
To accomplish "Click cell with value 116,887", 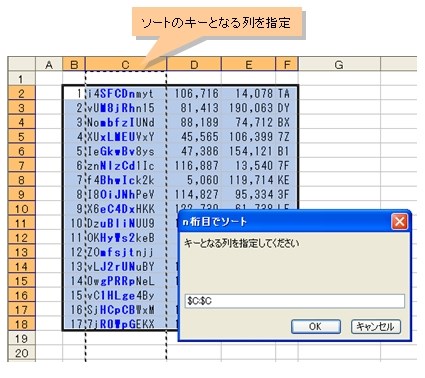I will tap(194, 165).
